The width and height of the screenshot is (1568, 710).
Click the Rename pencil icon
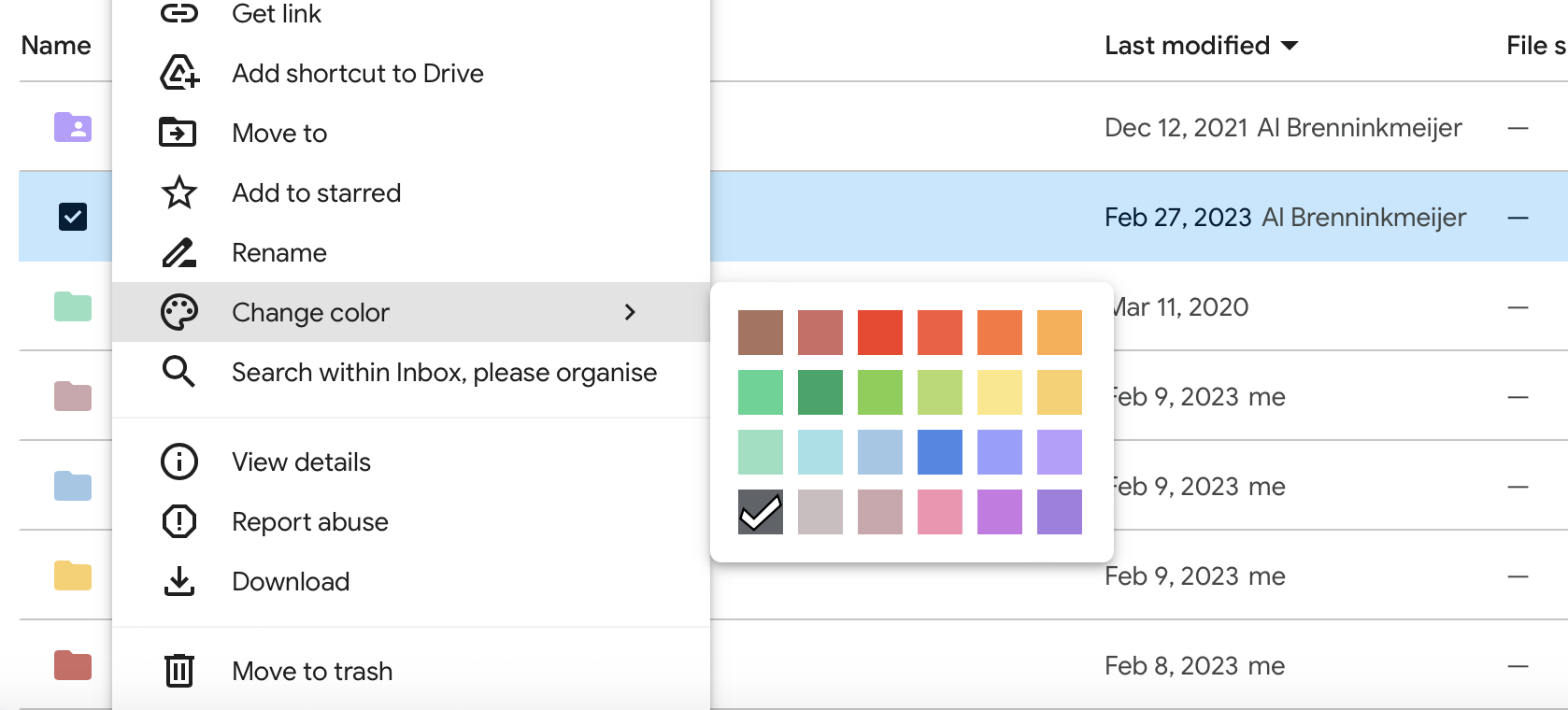click(178, 252)
